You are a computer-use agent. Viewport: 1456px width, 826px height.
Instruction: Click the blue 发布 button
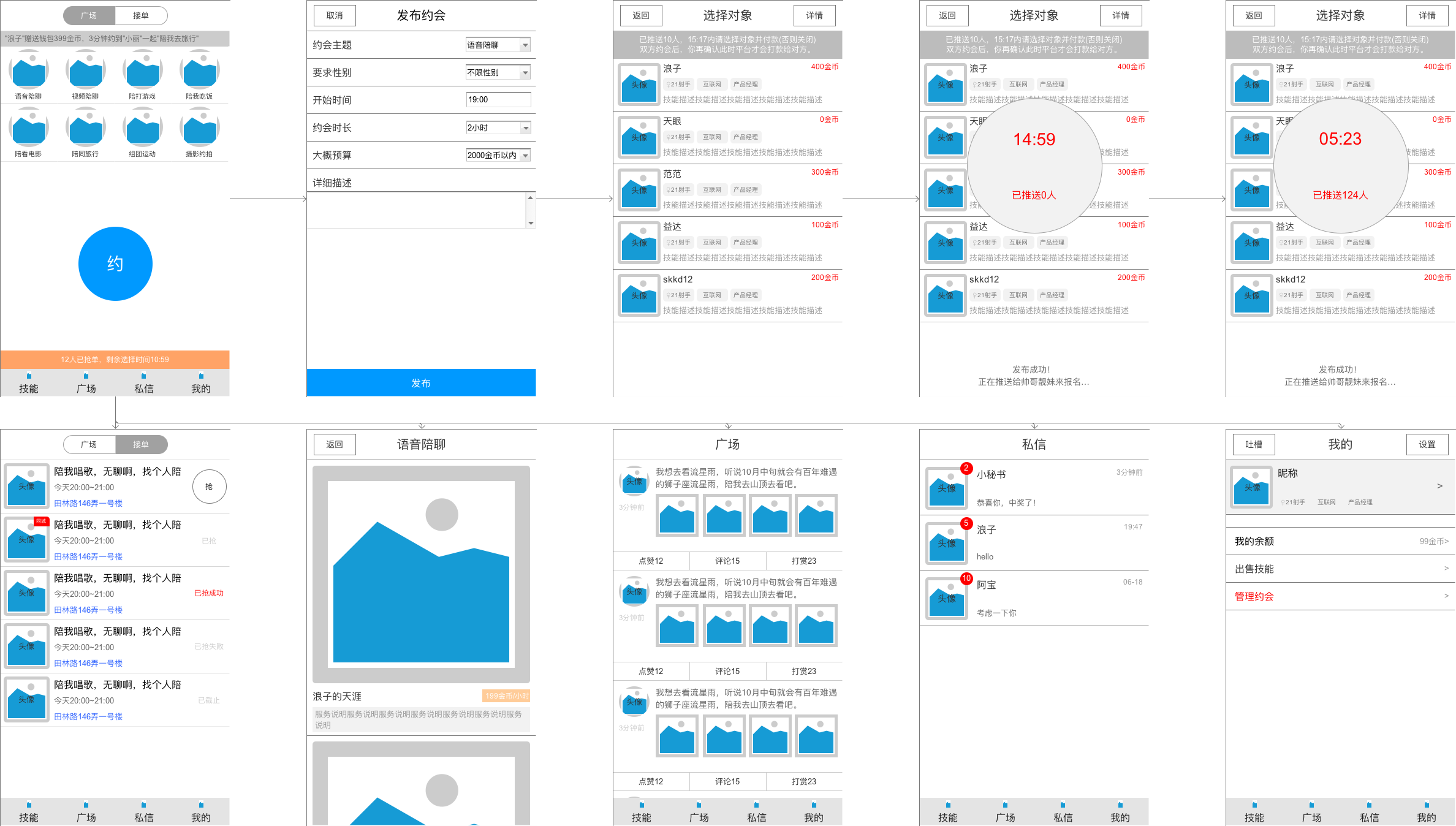pos(421,383)
